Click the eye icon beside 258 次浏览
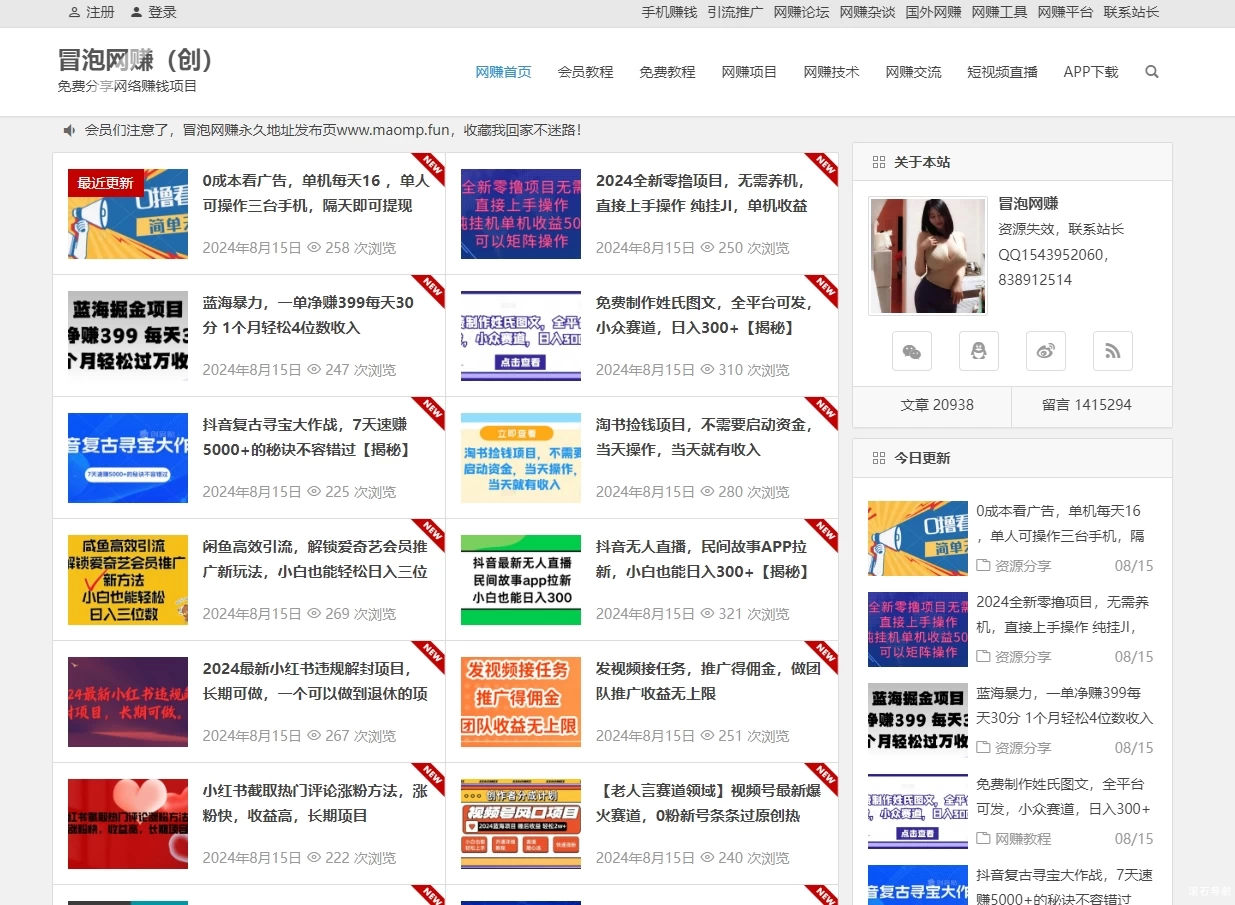This screenshot has width=1235, height=905. (313, 248)
